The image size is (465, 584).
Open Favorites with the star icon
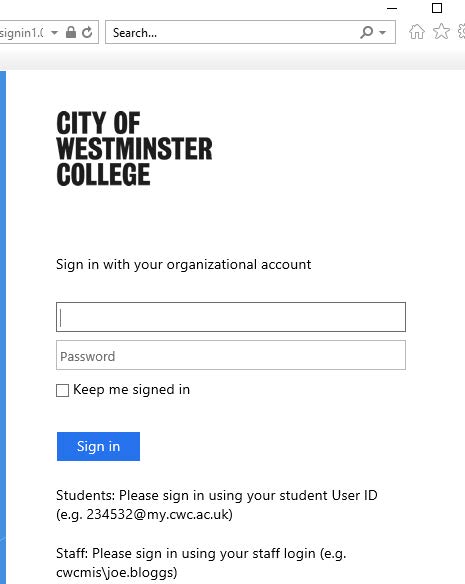[441, 31]
